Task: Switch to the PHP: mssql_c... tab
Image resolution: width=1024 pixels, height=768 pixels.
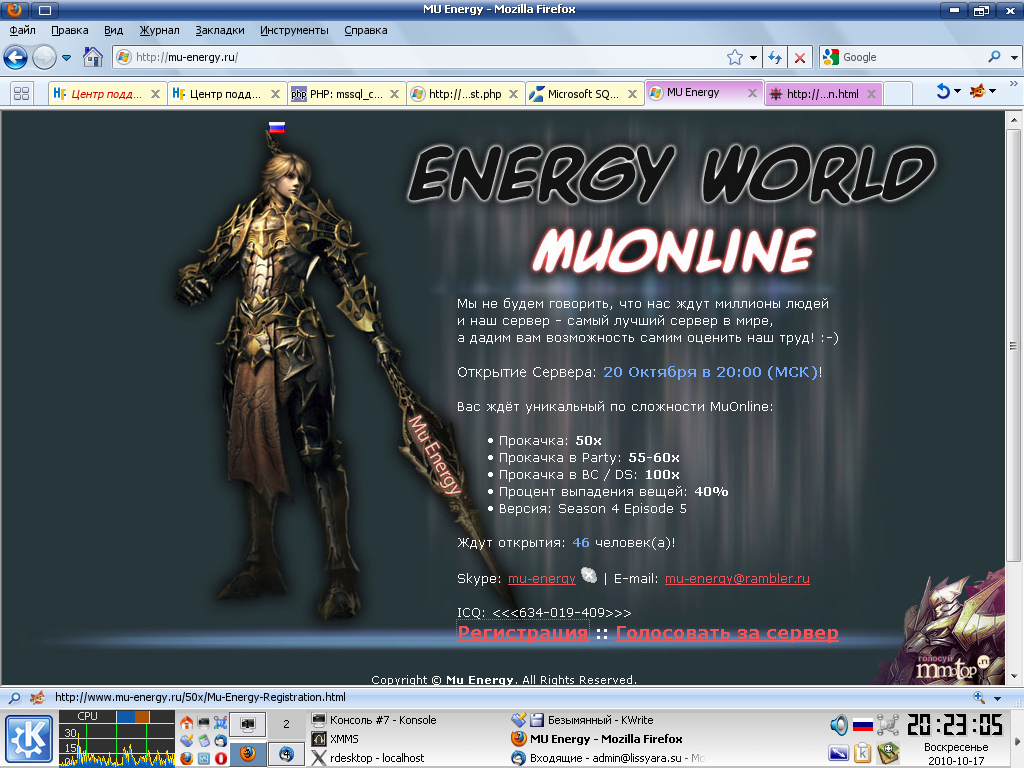Action: pos(345,94)
